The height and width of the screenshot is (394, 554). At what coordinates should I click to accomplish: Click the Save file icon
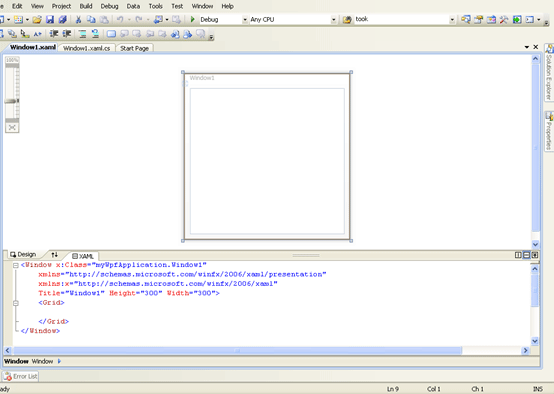click(50, 19)
